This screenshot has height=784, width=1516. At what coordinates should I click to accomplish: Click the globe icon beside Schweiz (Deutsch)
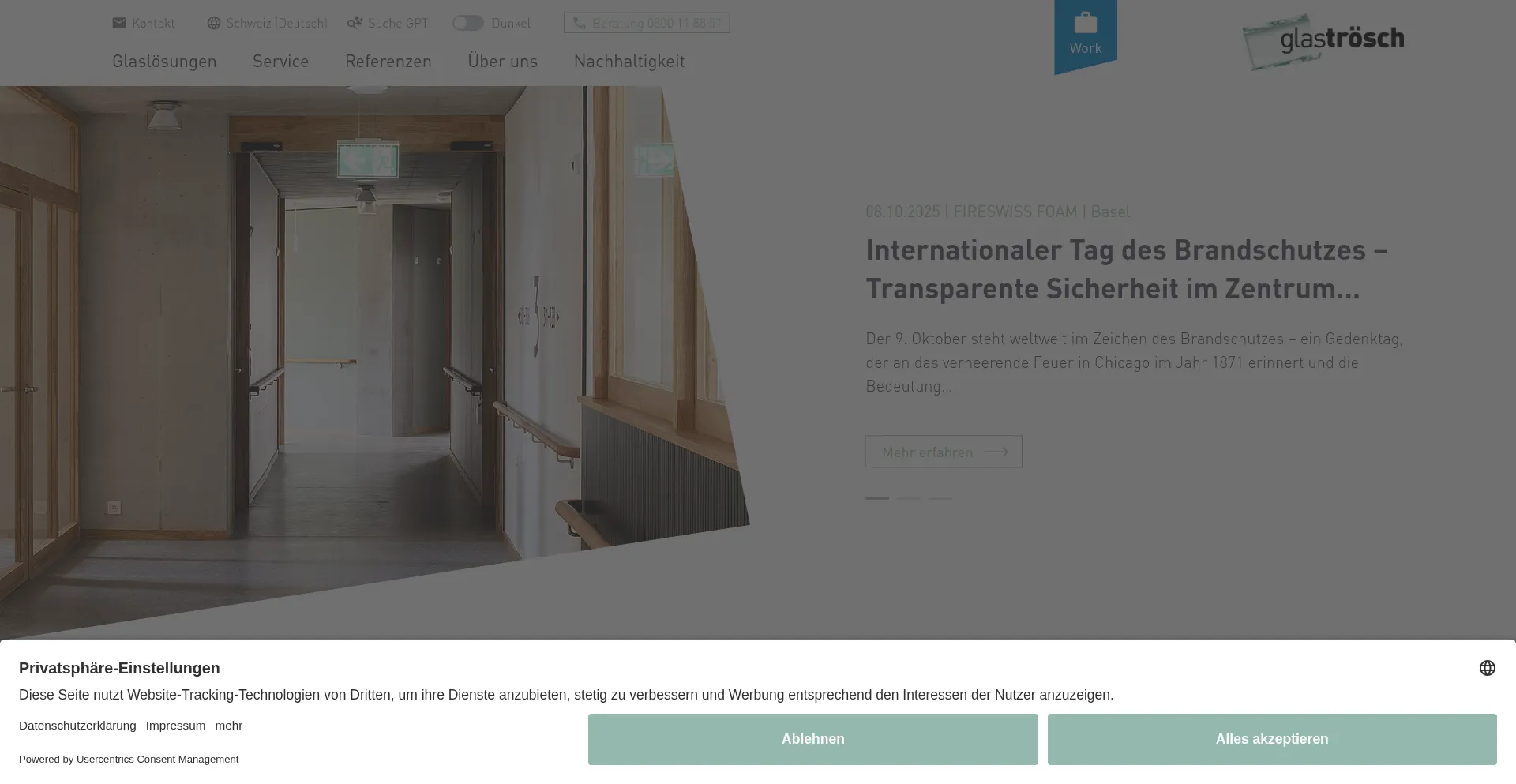tap(213, 23)
